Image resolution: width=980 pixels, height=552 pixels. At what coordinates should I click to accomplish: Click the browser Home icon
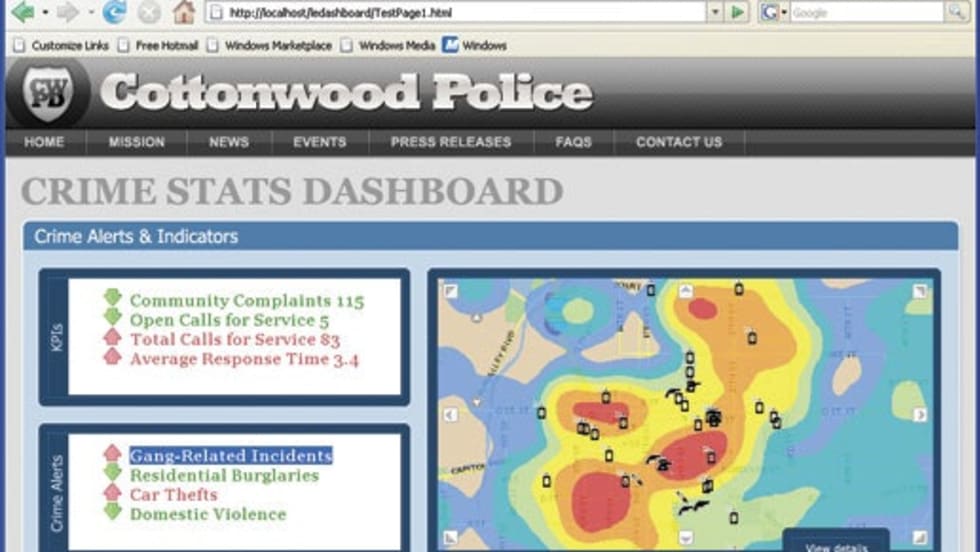point(183,13)
